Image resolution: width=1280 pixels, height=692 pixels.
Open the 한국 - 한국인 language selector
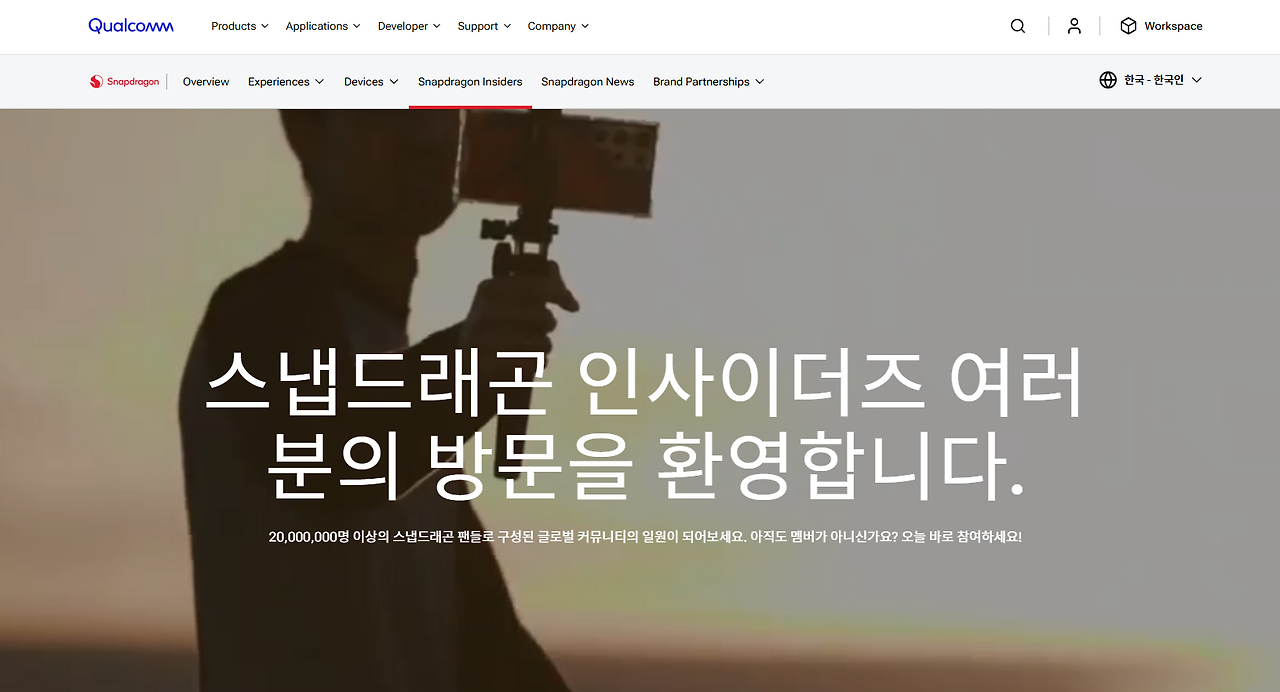[1163, 80]
